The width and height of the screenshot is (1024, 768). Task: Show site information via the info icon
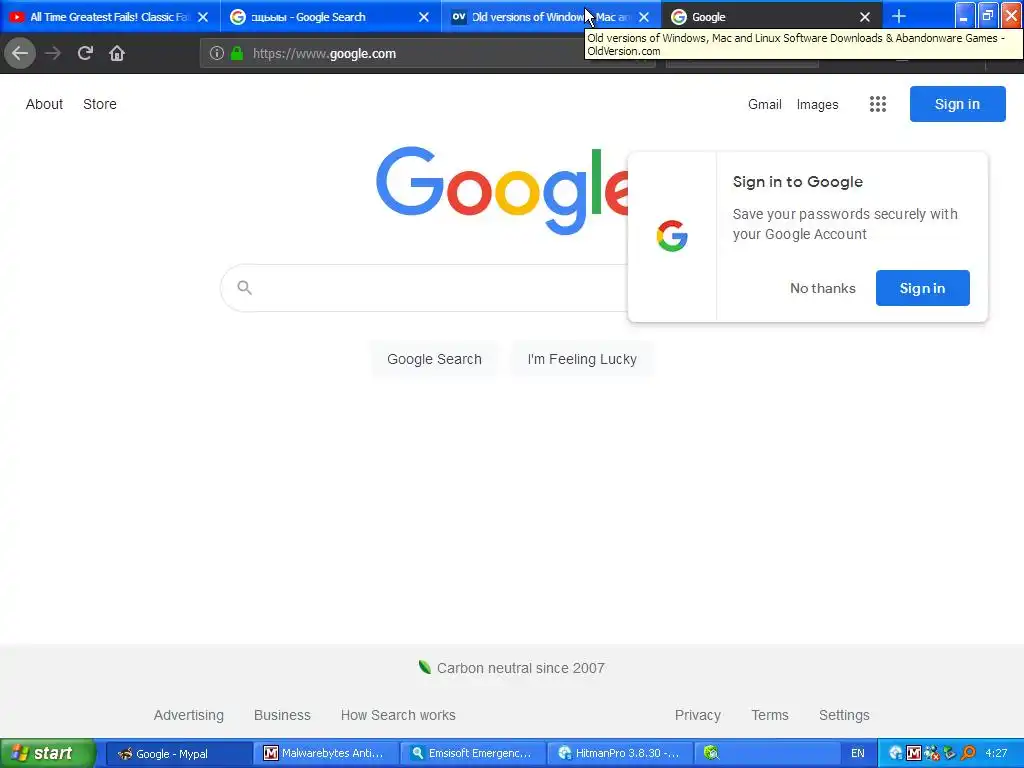[x=217, y=53]
